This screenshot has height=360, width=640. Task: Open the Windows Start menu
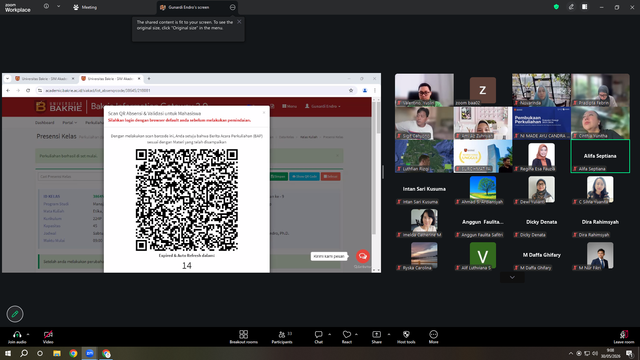[x=7, y=353]
